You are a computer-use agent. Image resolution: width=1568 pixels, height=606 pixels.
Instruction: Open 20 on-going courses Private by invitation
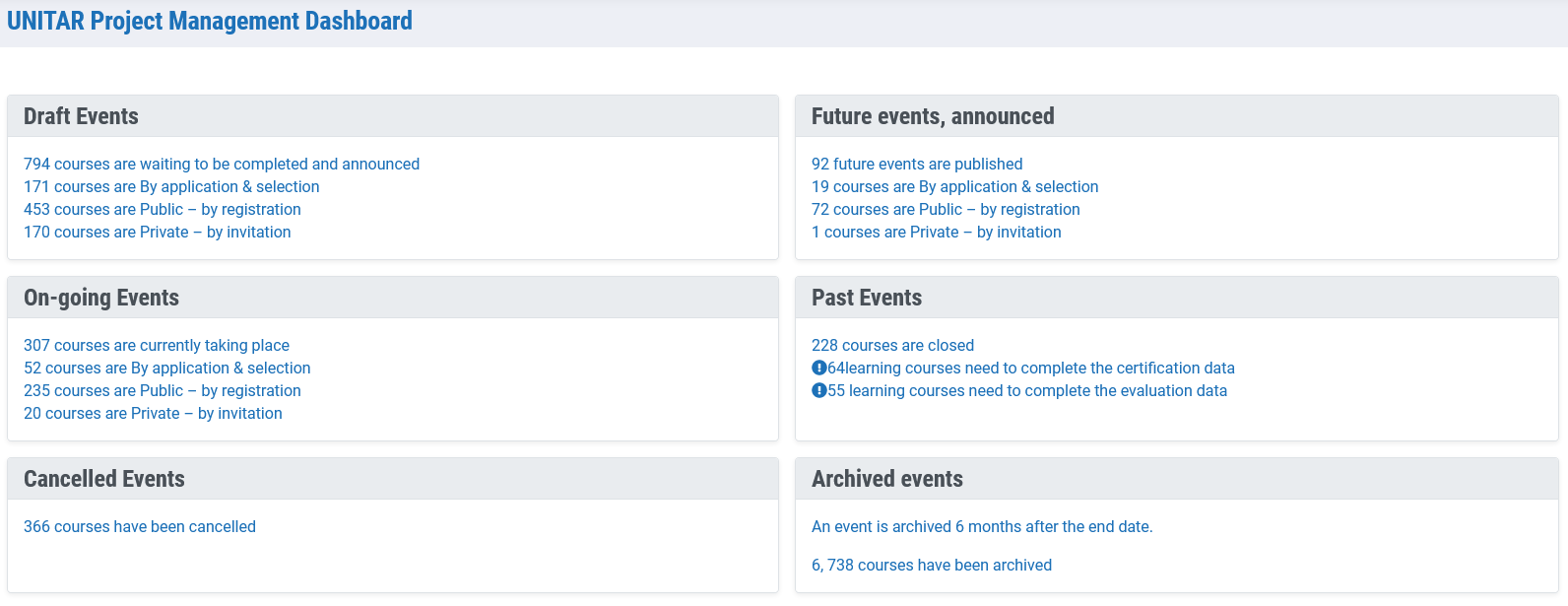[x=153, y=413]
